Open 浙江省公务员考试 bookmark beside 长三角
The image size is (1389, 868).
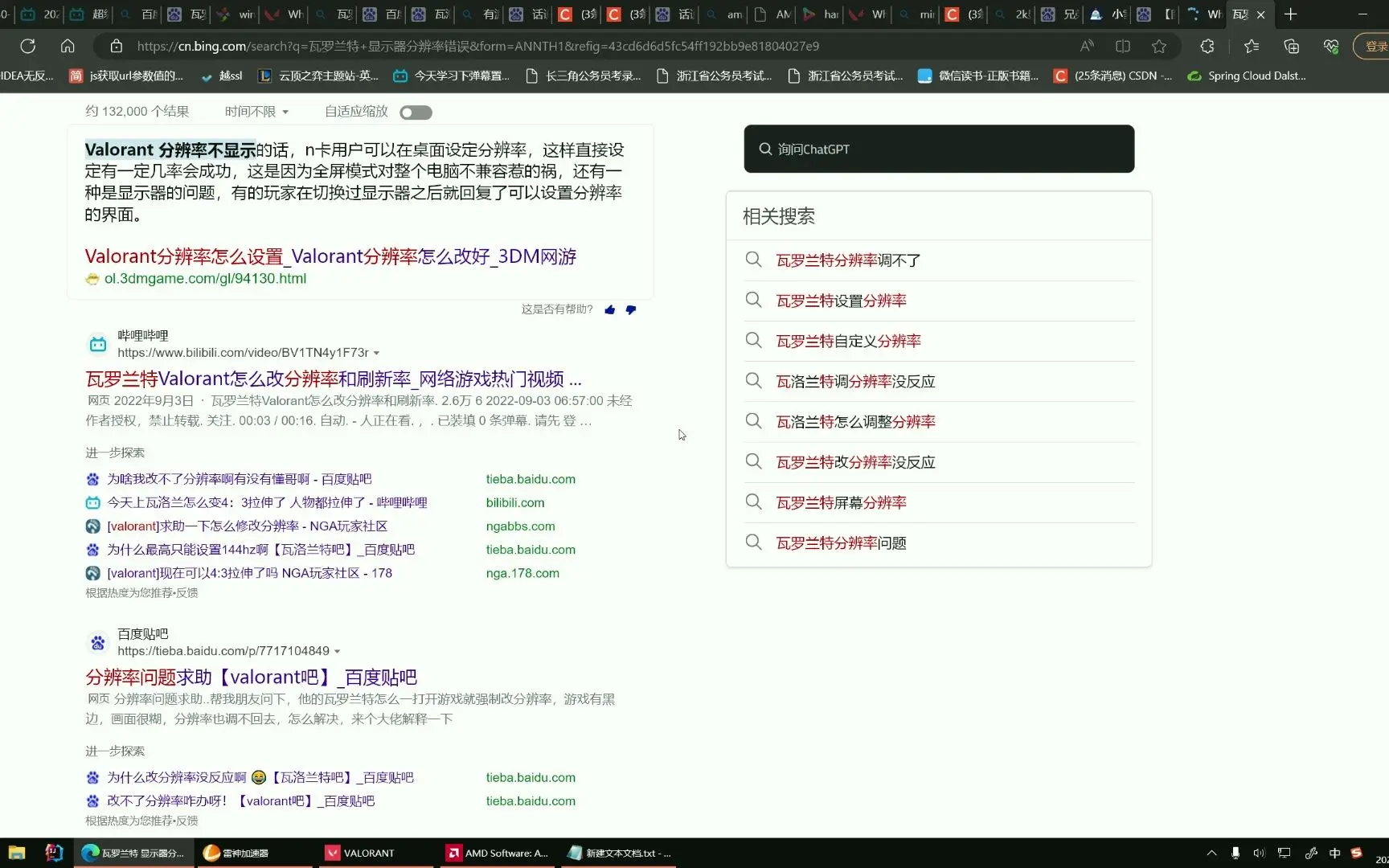pos(715,76)
